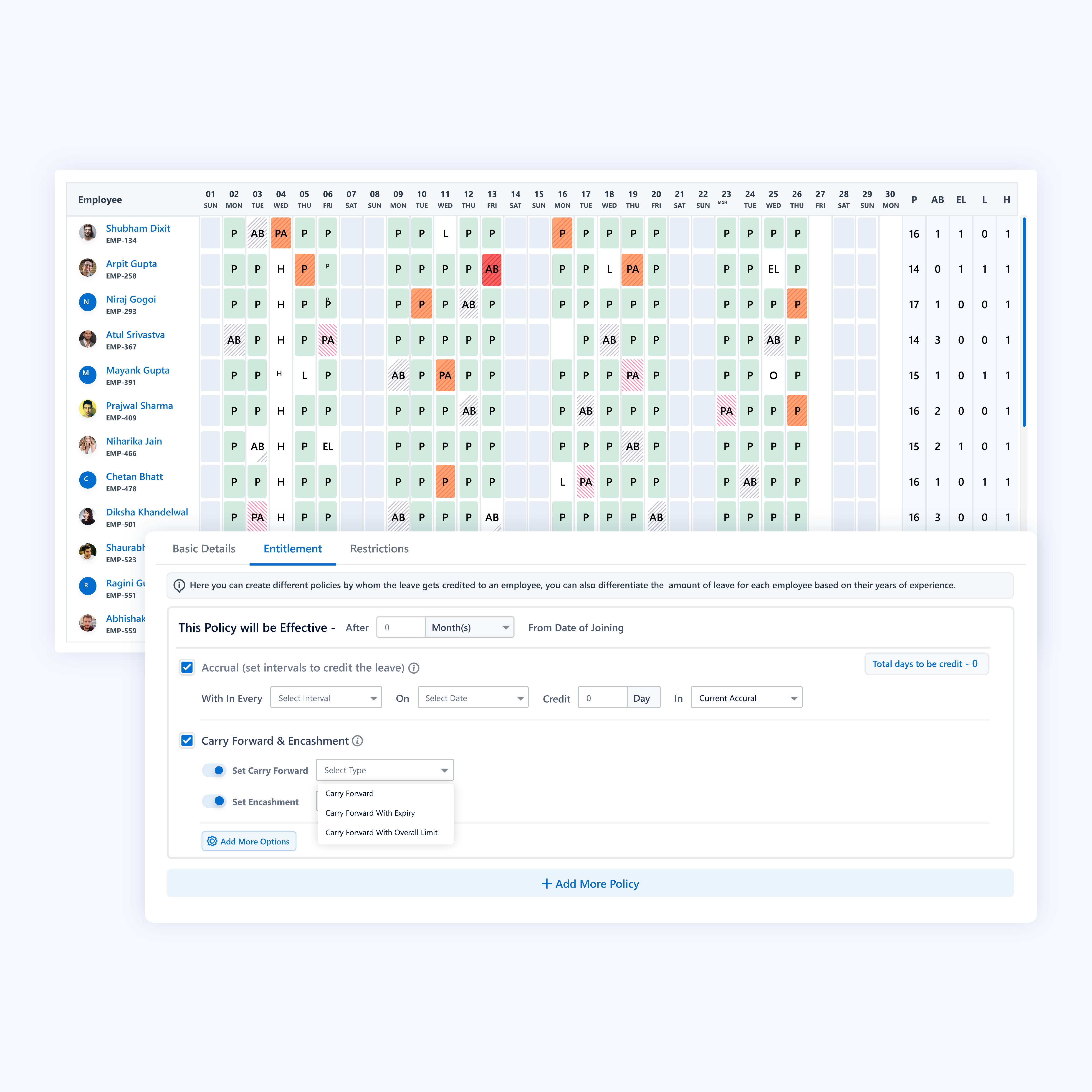
Task: Open the Select Interval dropdown
Action: (x=326, y=698)
